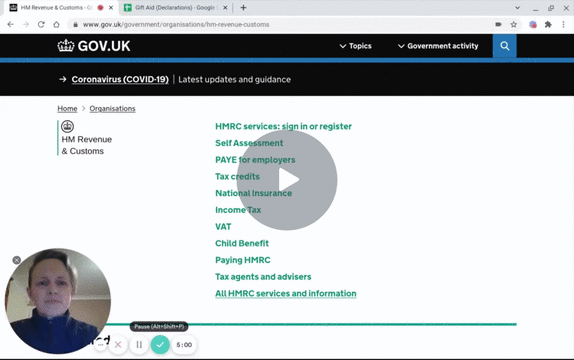574x360 pixels.
Task: Reload the page with the refresh icon
Action: (x=41, y=25)
